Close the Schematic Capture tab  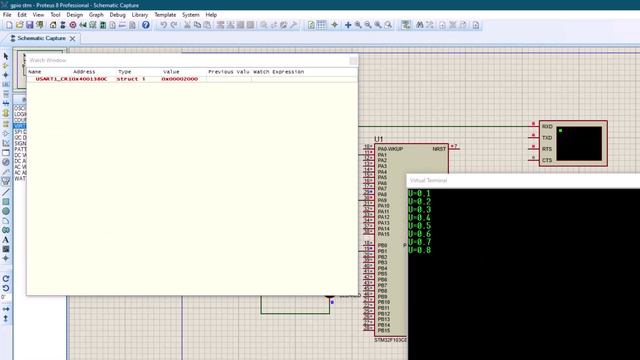click(73, 38)
